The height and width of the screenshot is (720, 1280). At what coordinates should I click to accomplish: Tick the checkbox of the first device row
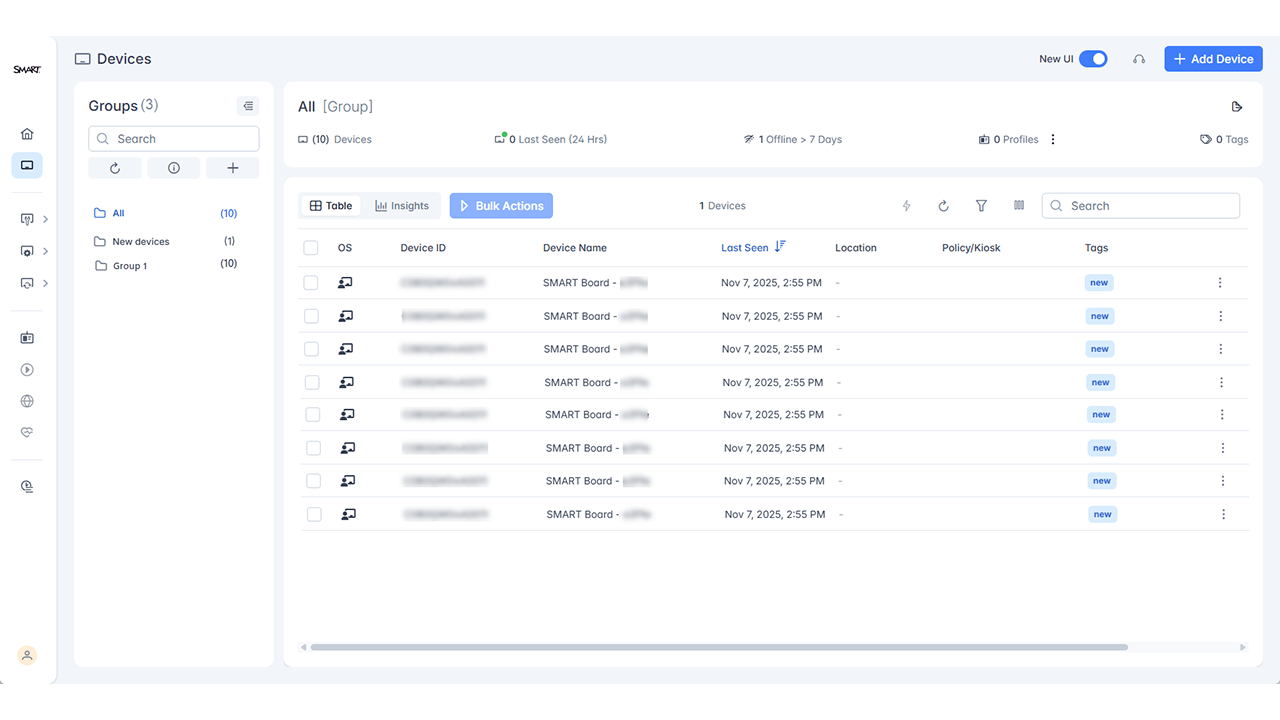click(313, 282)
